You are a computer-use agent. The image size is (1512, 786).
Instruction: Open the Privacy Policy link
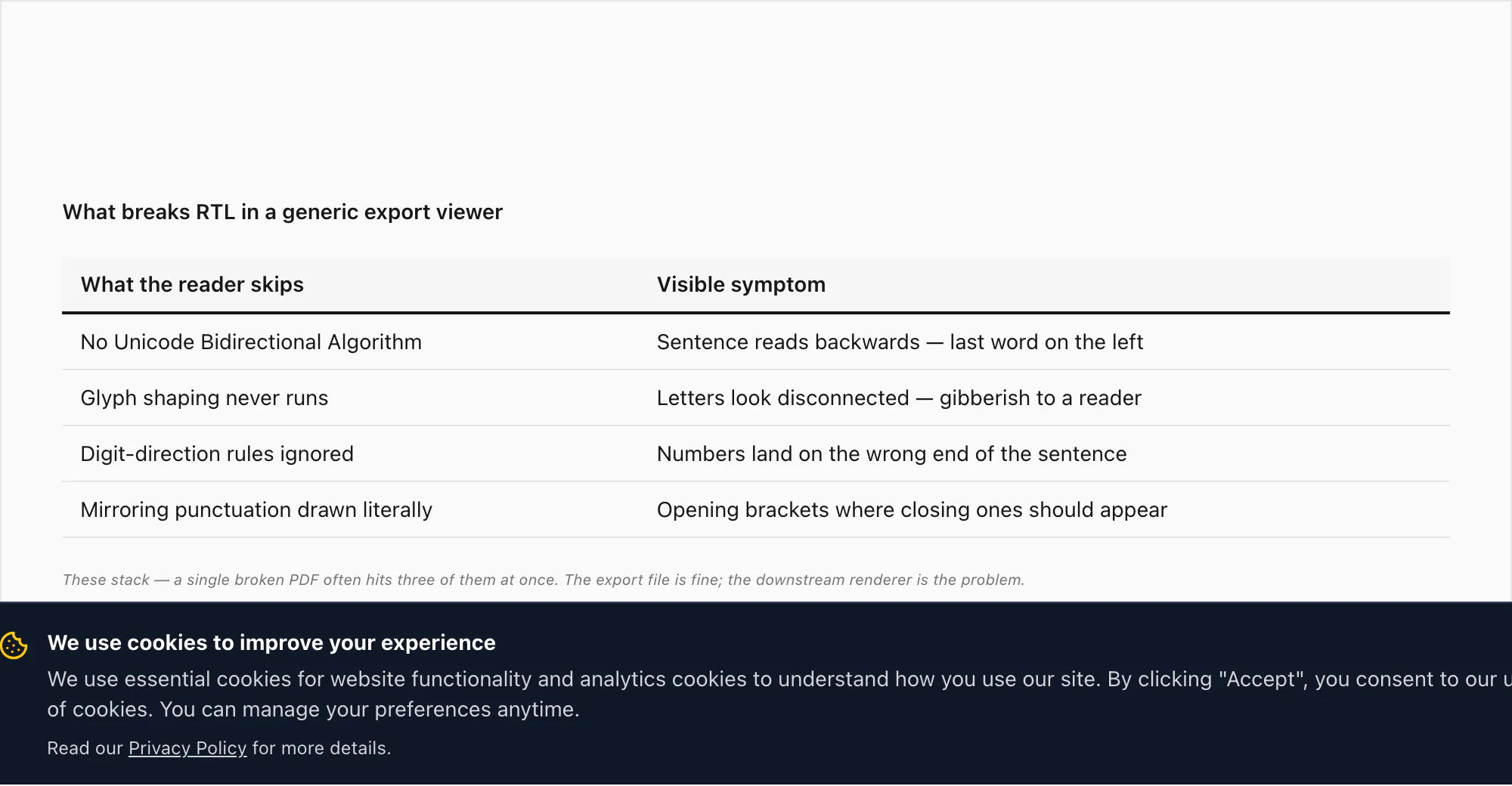(x=187, y=748)
